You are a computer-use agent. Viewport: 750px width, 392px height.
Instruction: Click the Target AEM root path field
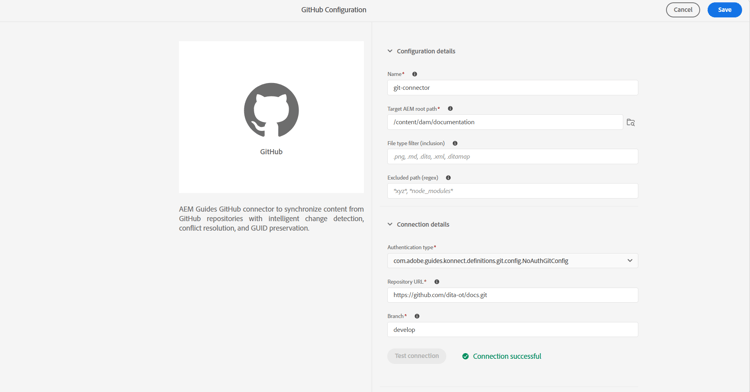pyautogui.click(x=505, y=122)
